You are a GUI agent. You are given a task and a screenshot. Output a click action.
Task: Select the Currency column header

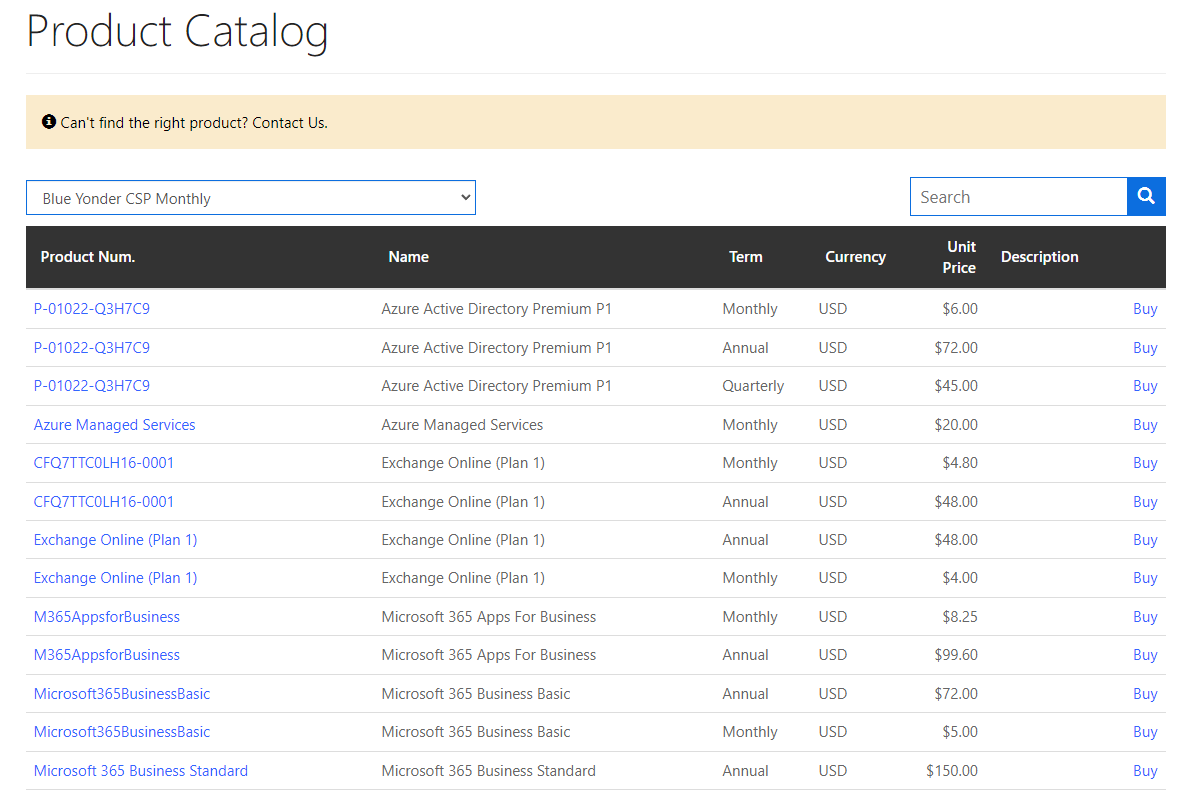[855, 257]
